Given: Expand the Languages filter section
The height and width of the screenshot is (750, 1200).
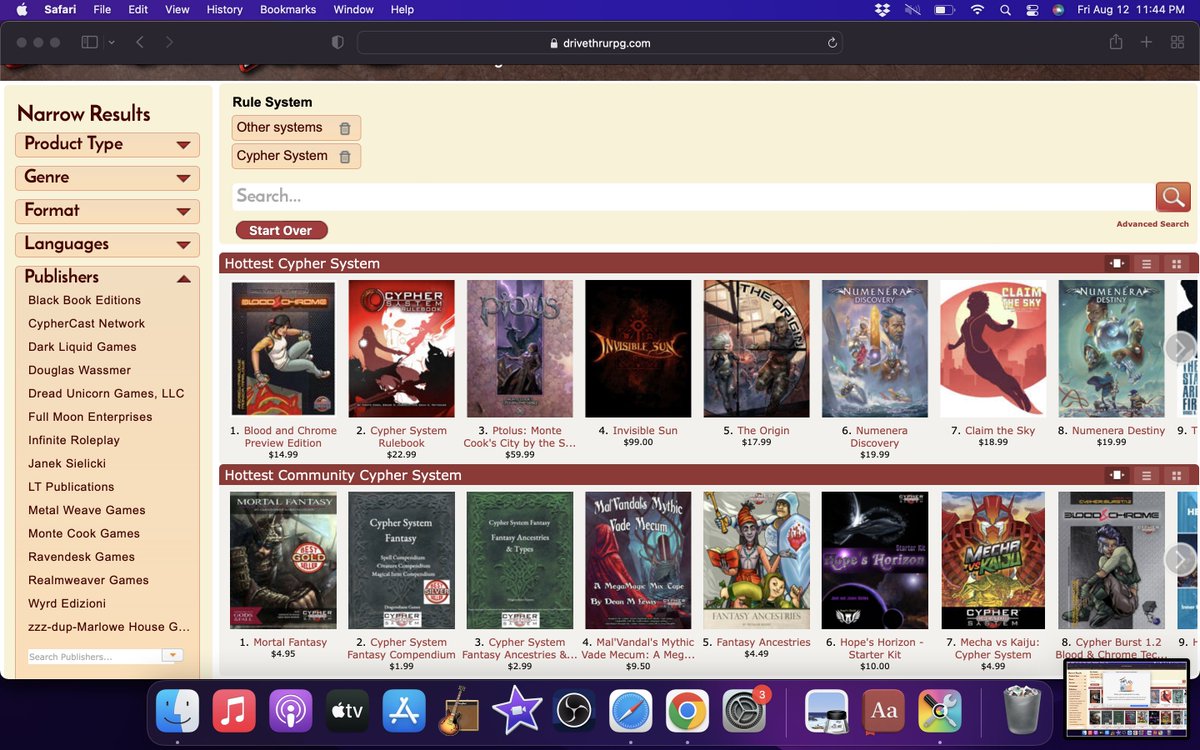Looking at the screenshot, I should click(x=107, y=244).
